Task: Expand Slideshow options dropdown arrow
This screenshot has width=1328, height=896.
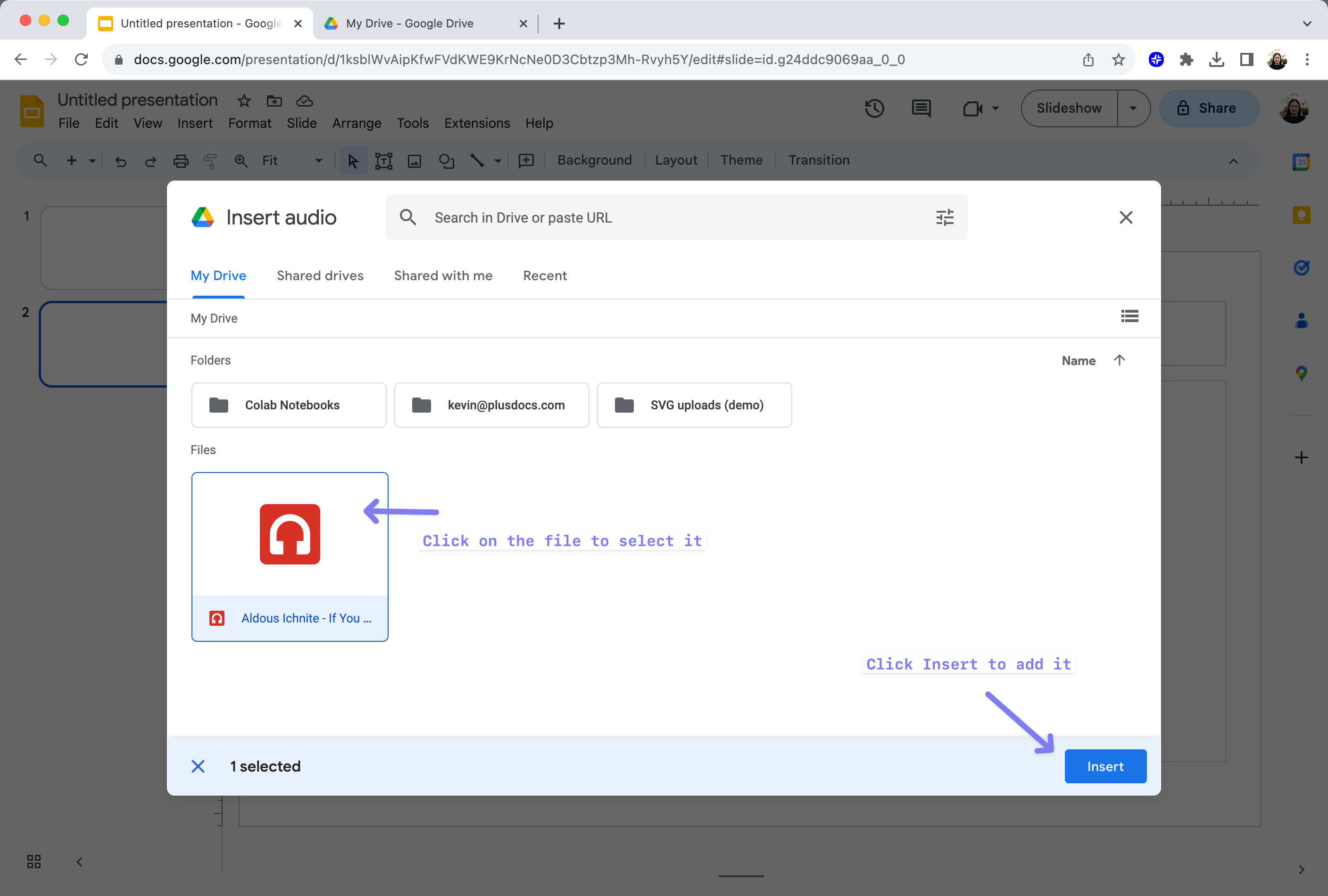Action: pos(1133,108)
